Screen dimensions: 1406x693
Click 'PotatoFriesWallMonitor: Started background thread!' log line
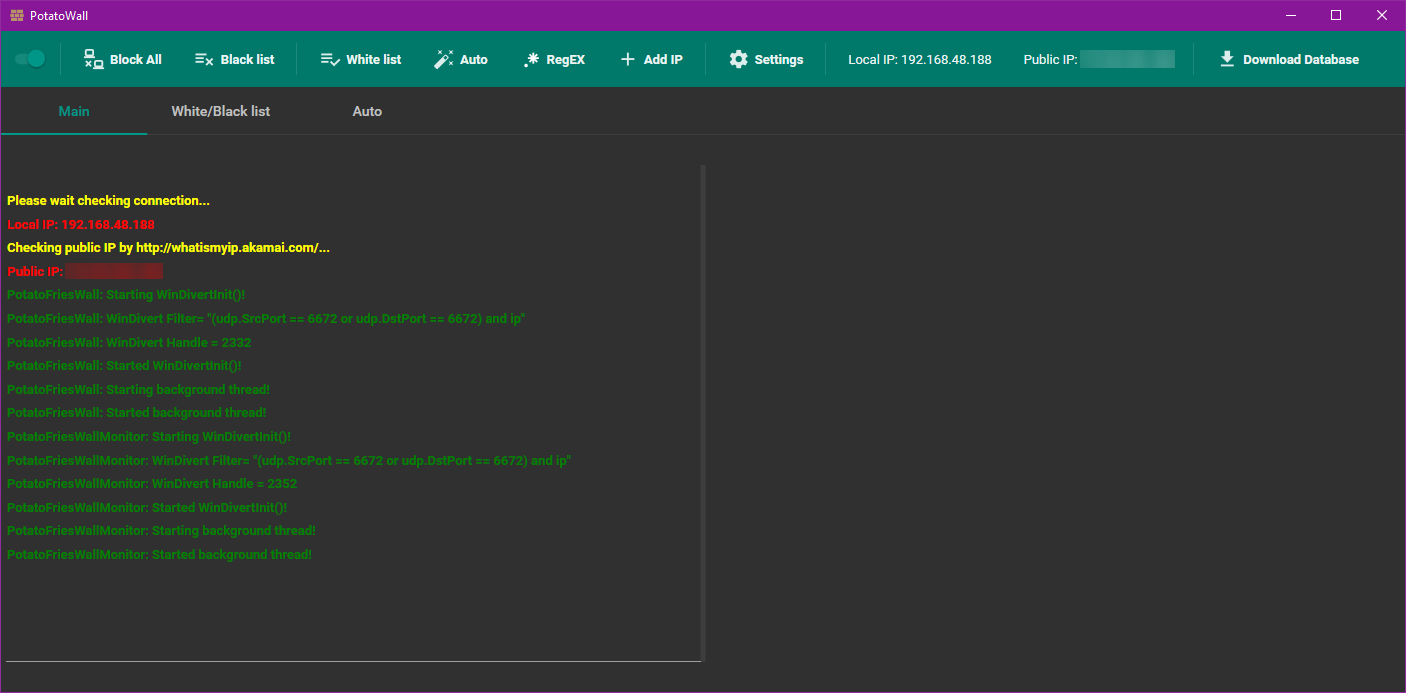[x=159, y=554]
